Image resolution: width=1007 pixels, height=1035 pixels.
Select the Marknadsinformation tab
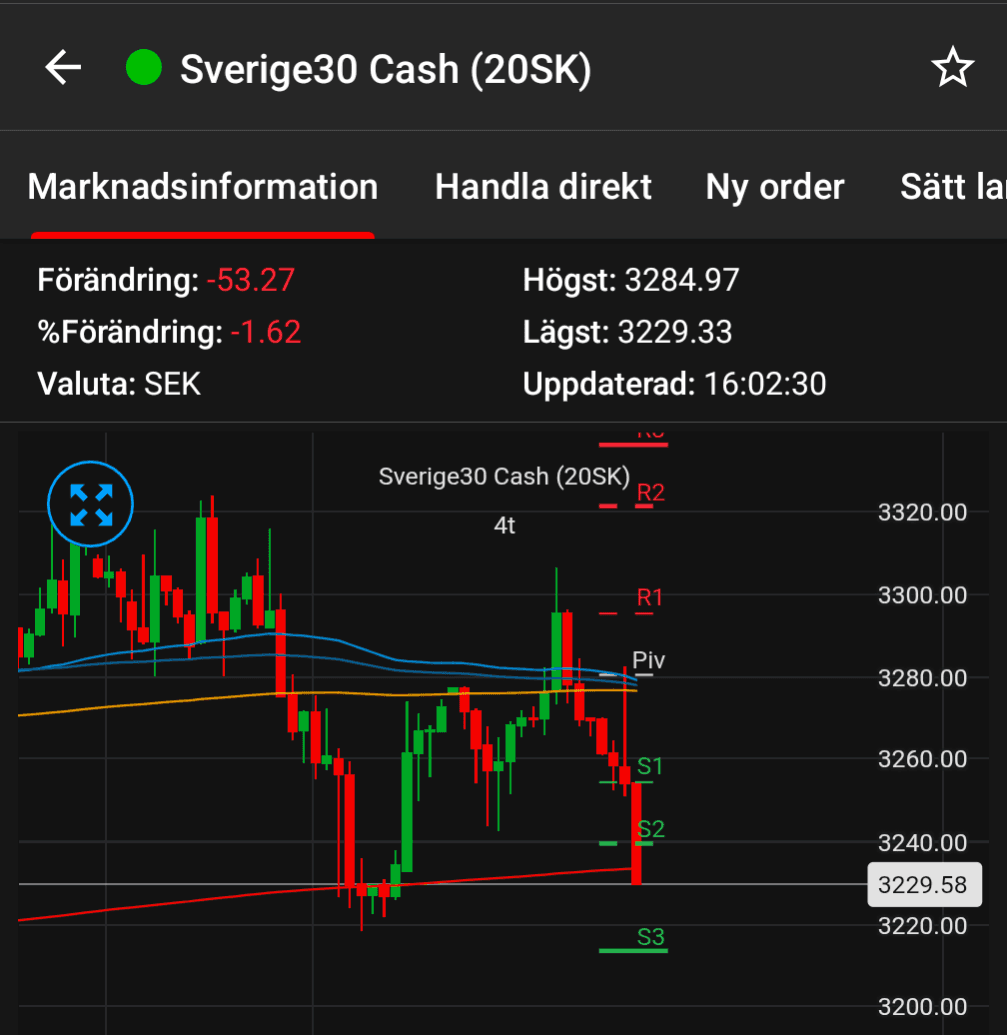(203, 187)
